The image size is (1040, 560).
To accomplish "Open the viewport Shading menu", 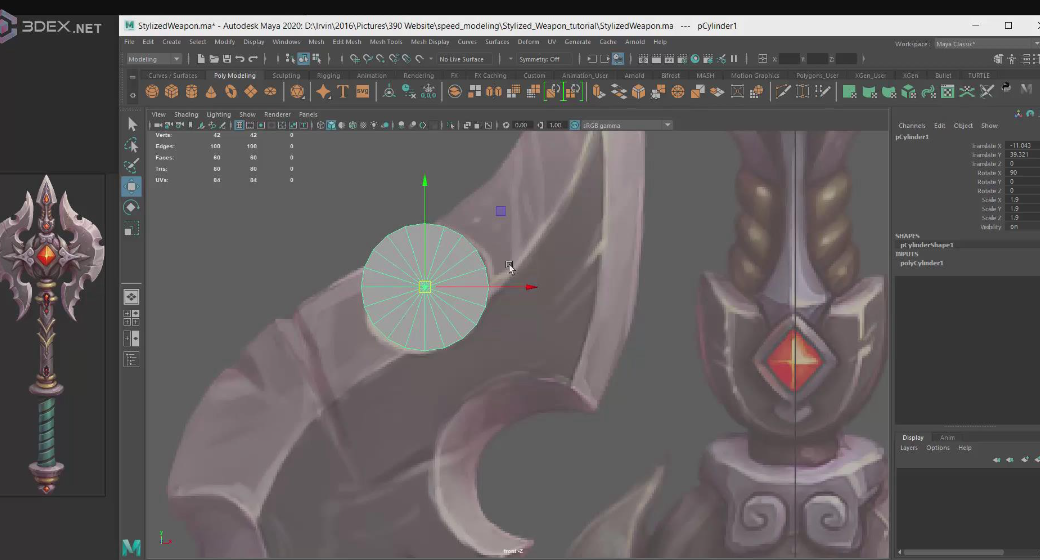I will tap(186, 114).
